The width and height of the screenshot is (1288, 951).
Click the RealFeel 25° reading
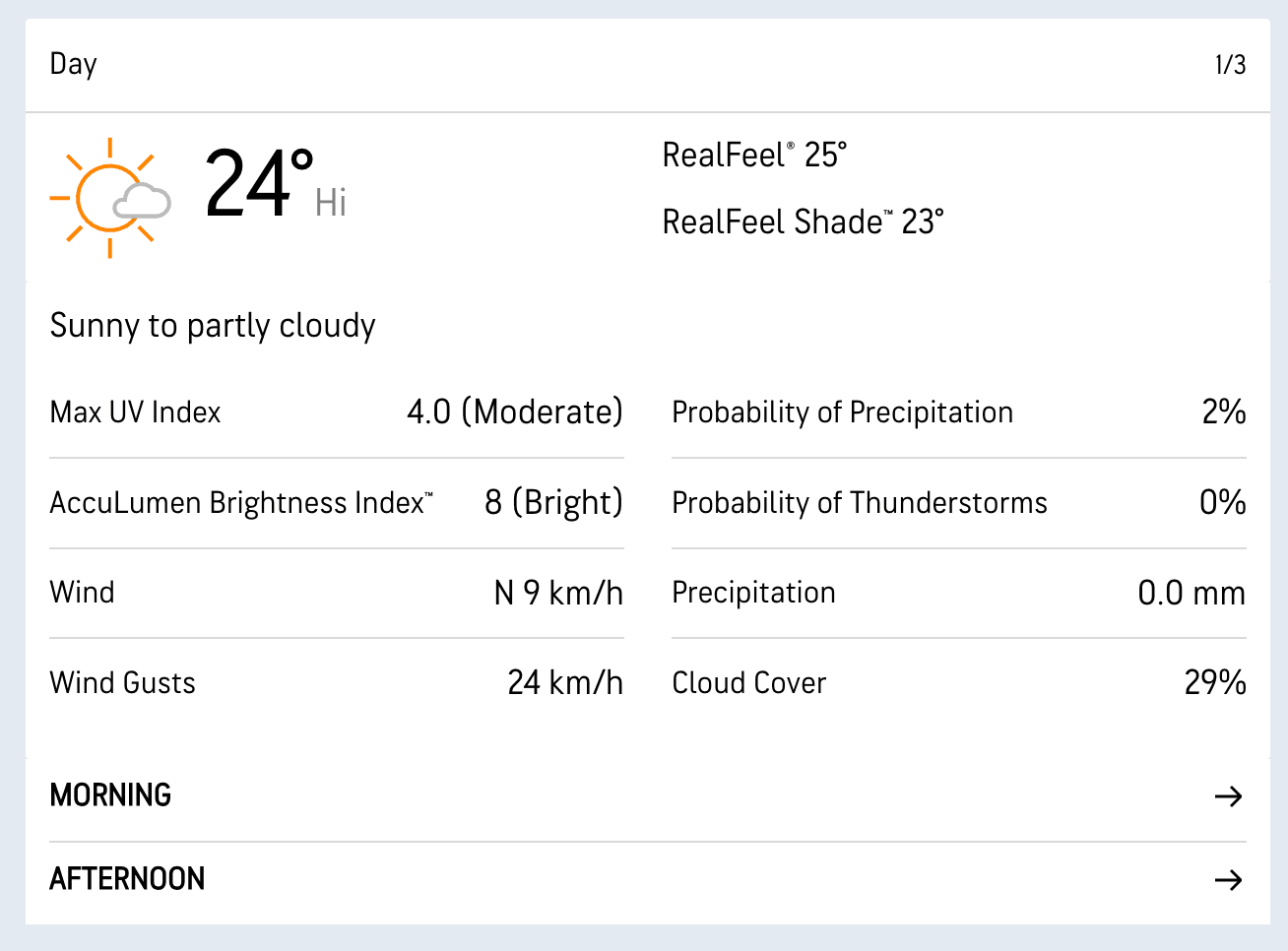(x=754, y=156)
